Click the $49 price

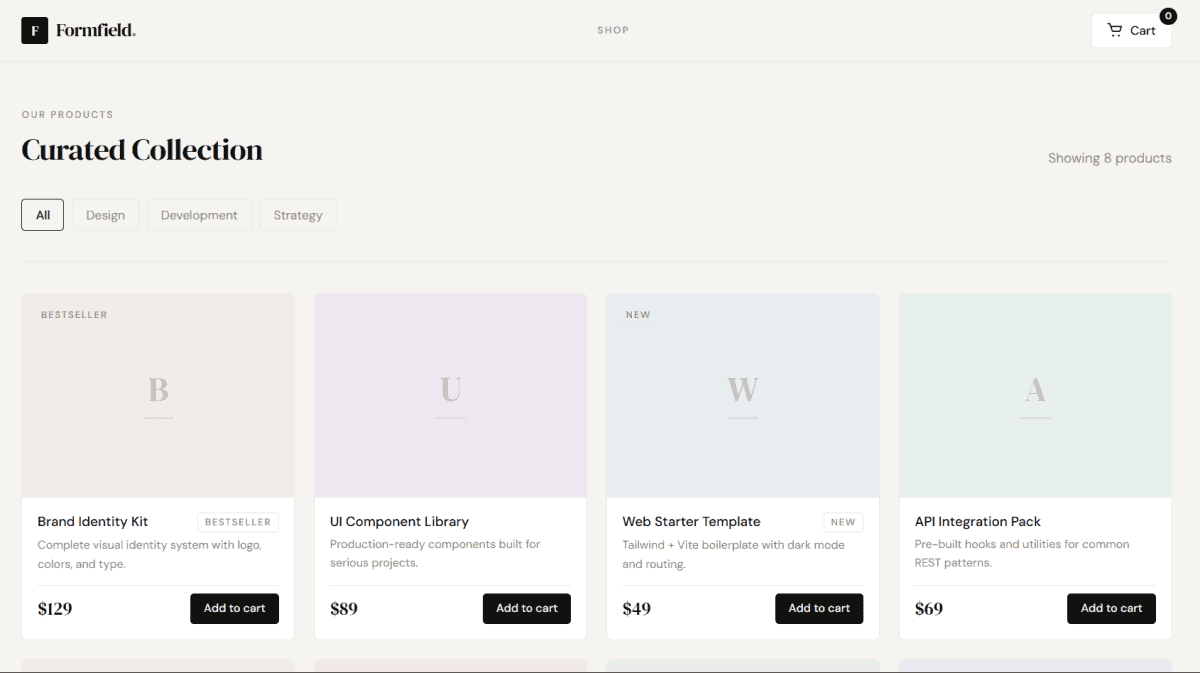pos(637,608)
